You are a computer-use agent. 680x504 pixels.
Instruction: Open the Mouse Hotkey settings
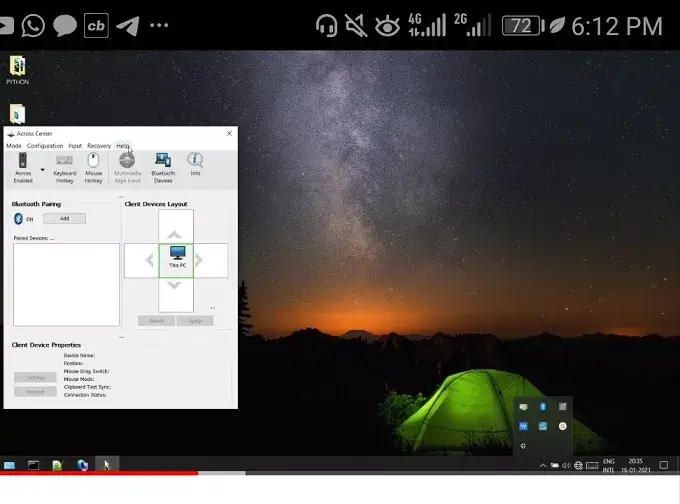coord(93,168)
